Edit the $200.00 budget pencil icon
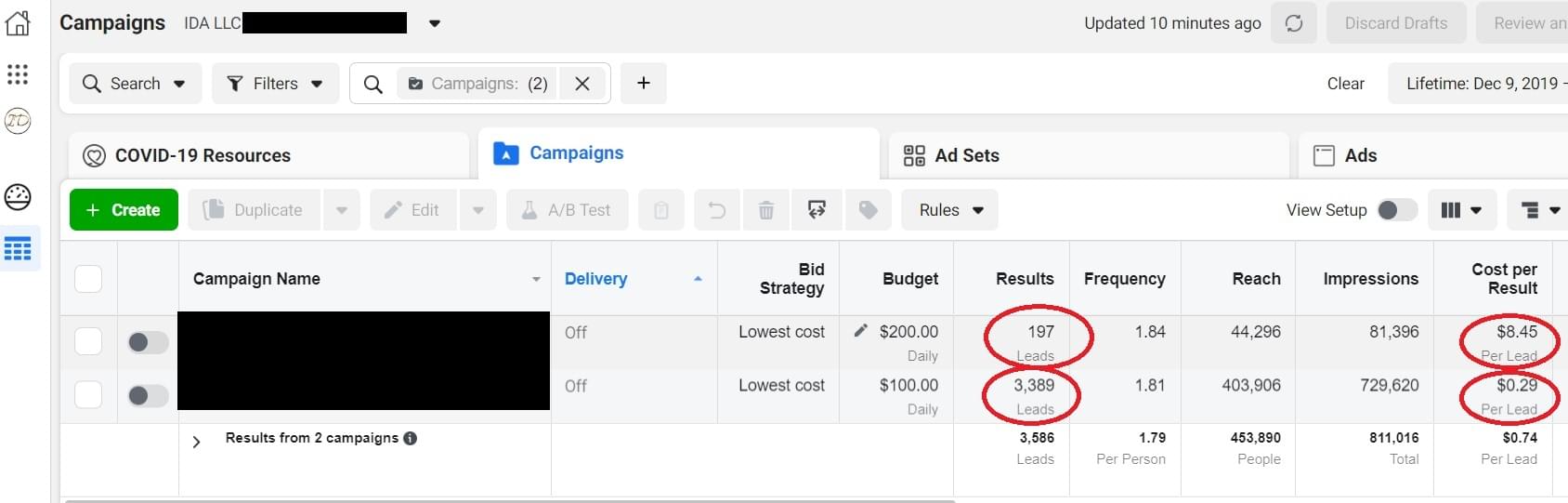1568x503 pixels. (861, 331)
